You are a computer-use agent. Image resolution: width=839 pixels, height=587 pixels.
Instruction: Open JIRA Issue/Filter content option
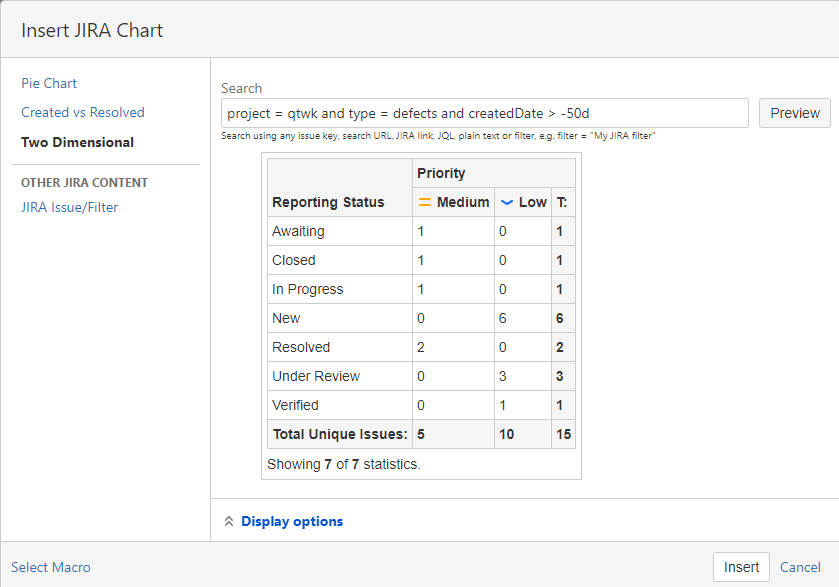69,207
